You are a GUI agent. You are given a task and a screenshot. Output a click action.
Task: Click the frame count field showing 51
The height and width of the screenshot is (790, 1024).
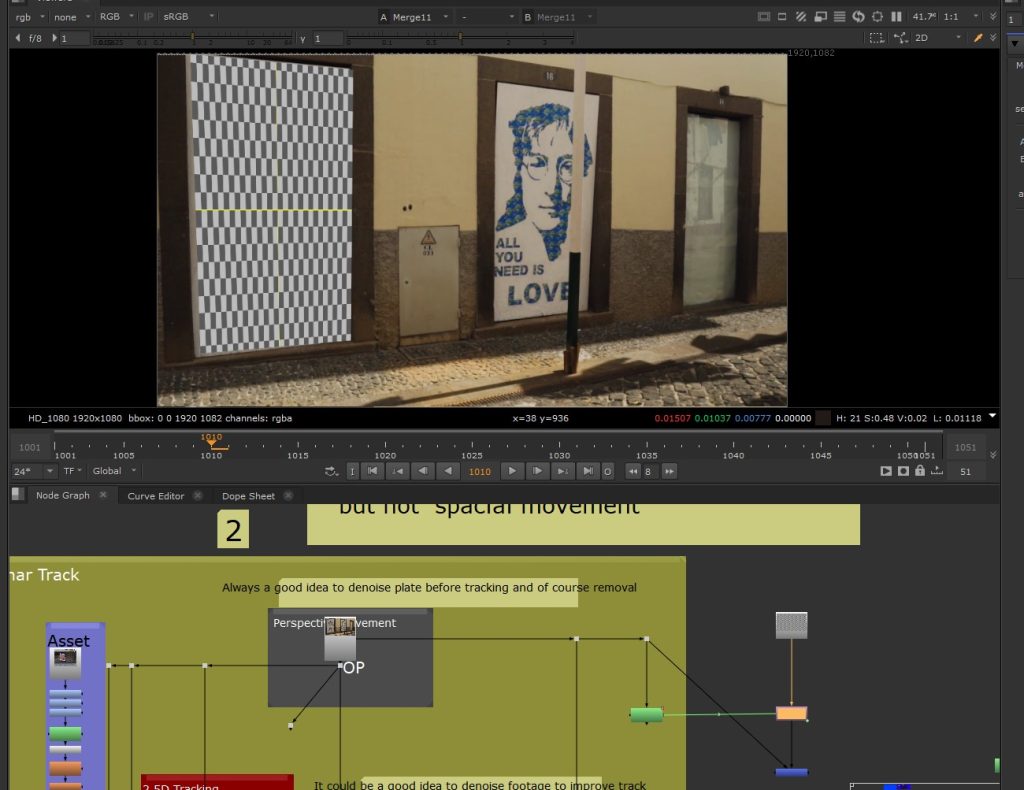965,471
